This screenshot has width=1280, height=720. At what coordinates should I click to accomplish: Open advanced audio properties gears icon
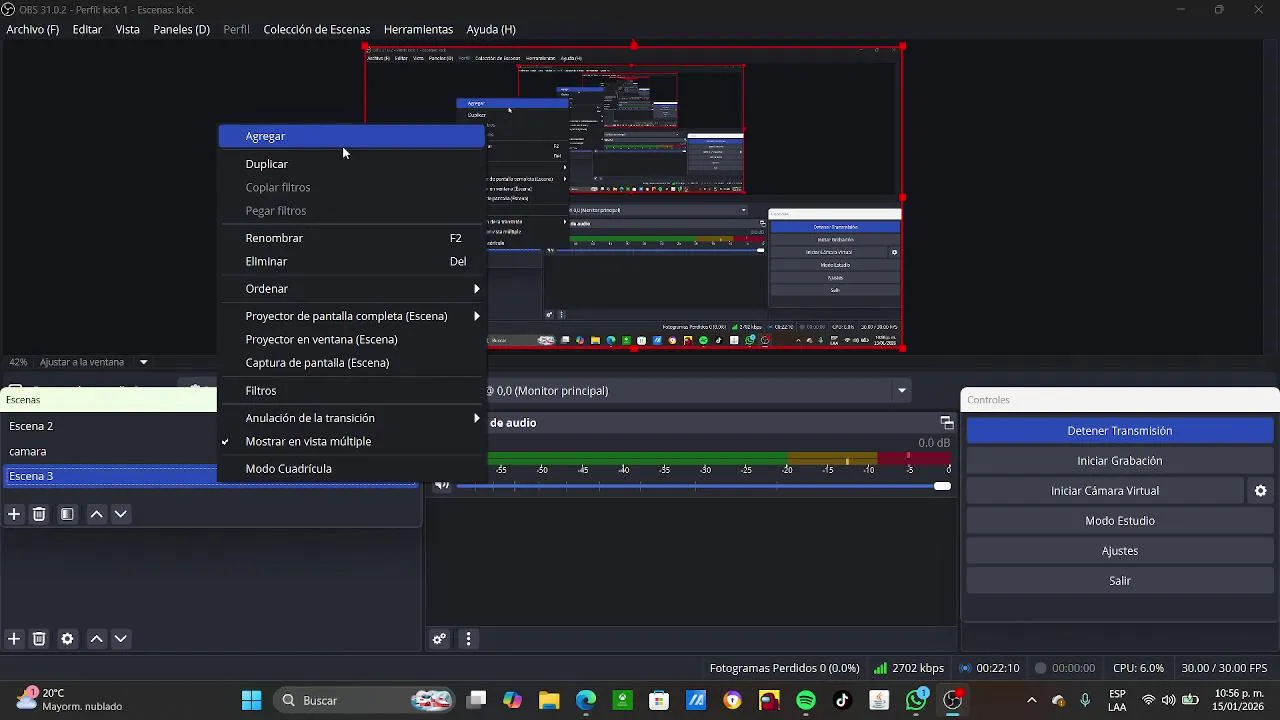pyautogui.click(x=439, y=639)
